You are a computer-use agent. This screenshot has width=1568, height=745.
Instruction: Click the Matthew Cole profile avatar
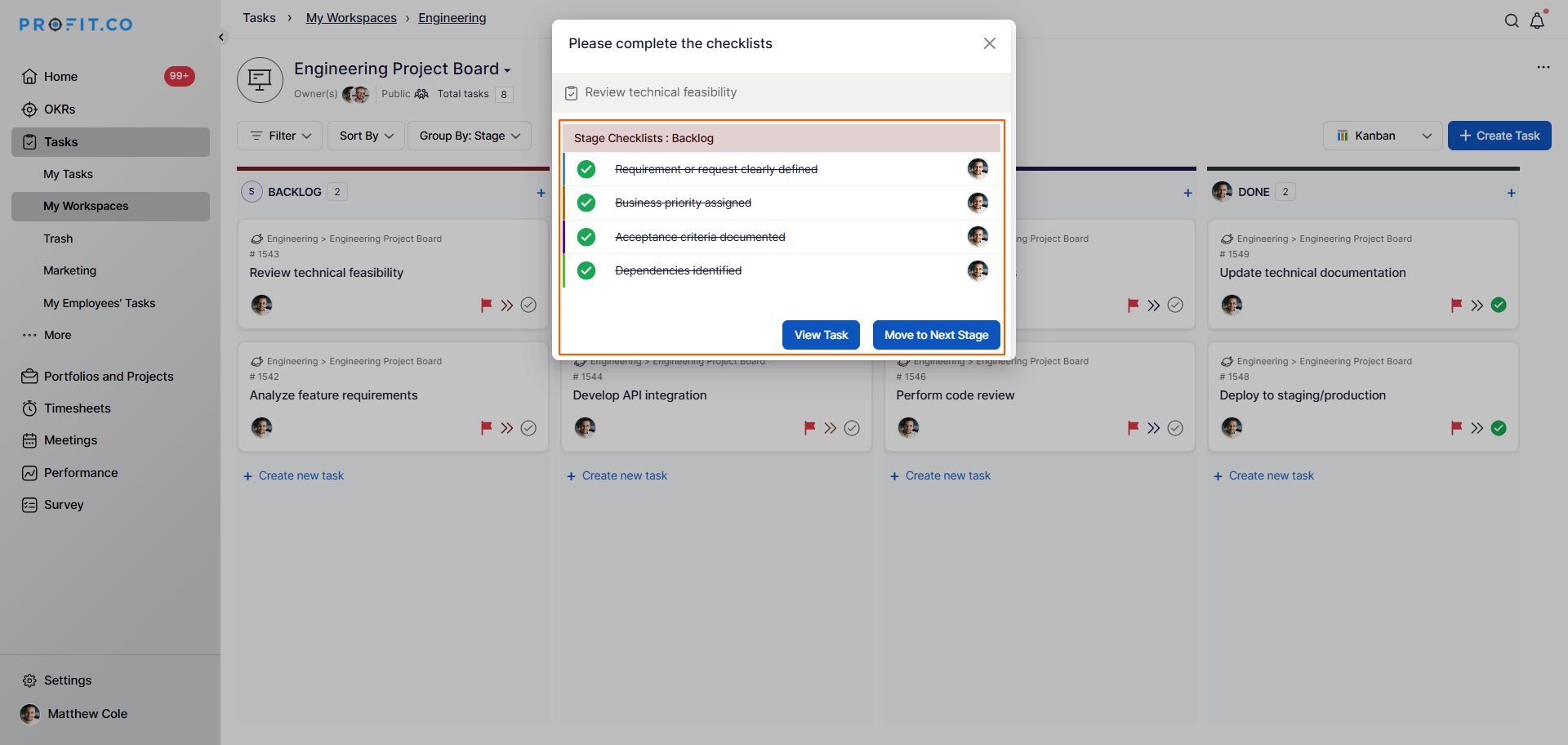tap(30, 714)
